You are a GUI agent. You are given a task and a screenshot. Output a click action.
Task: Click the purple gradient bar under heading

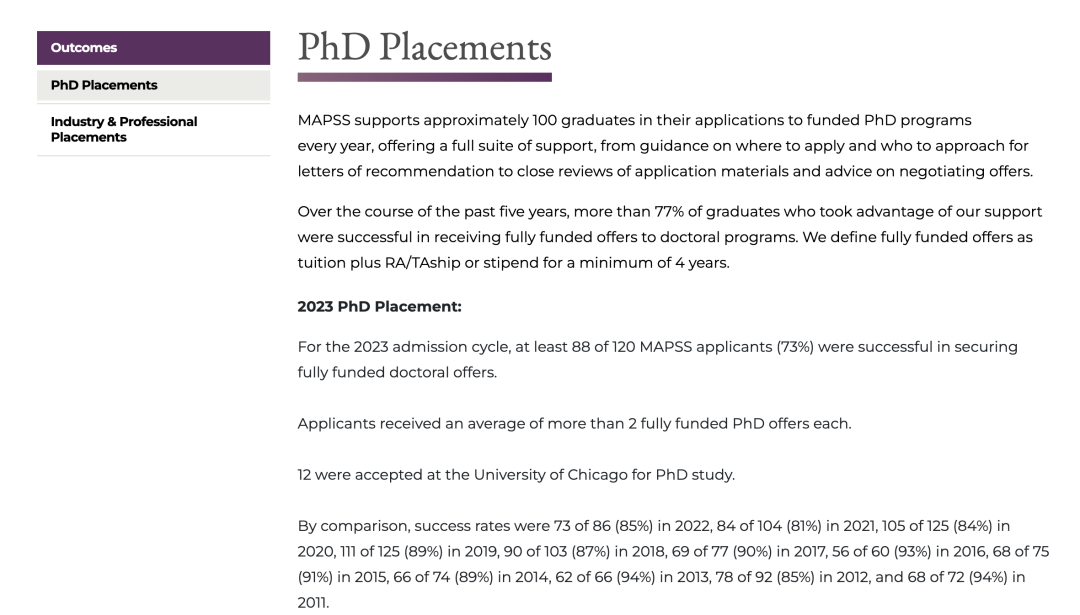(x=424, y=77)
